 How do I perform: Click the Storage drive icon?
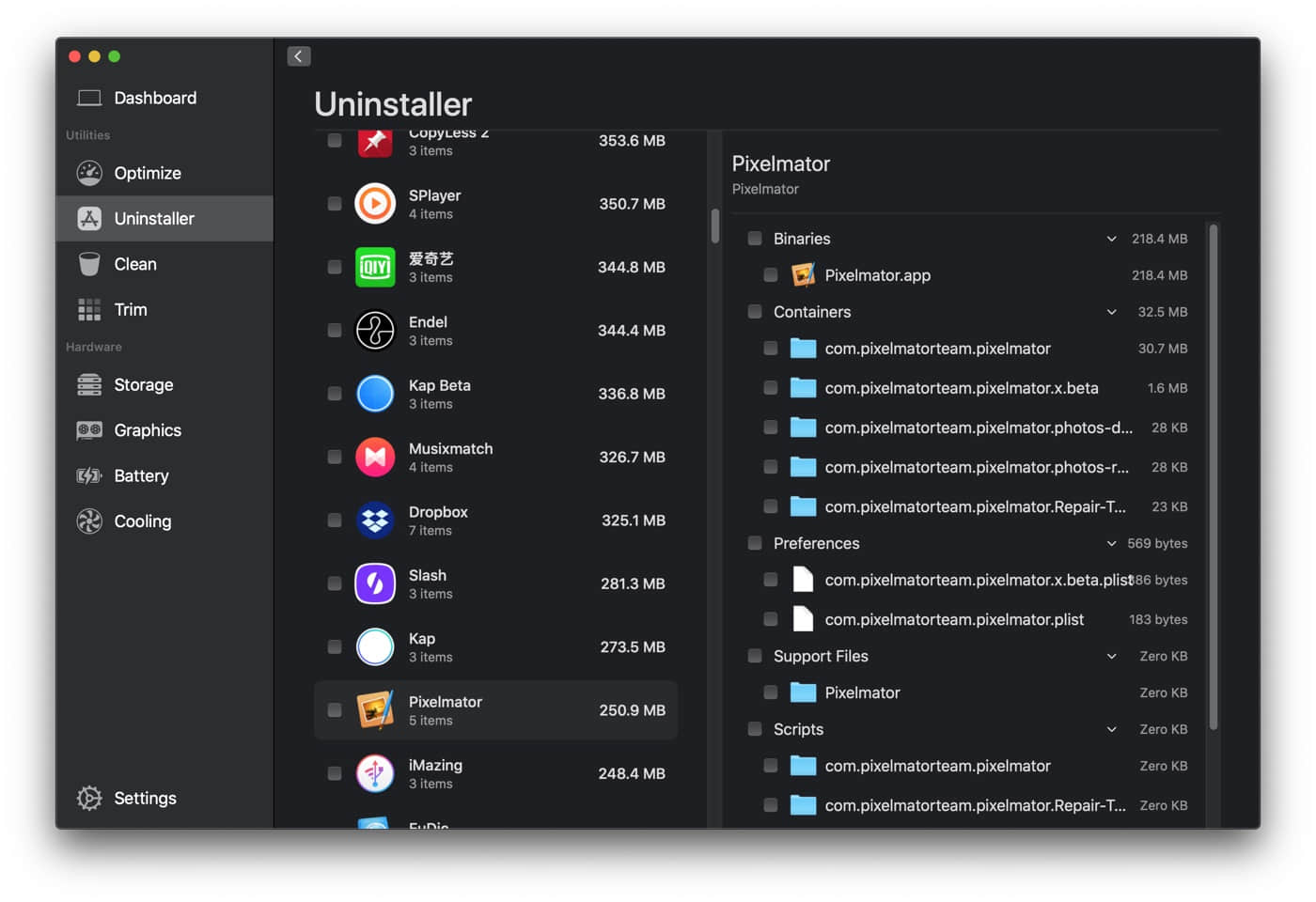(89, 384)
